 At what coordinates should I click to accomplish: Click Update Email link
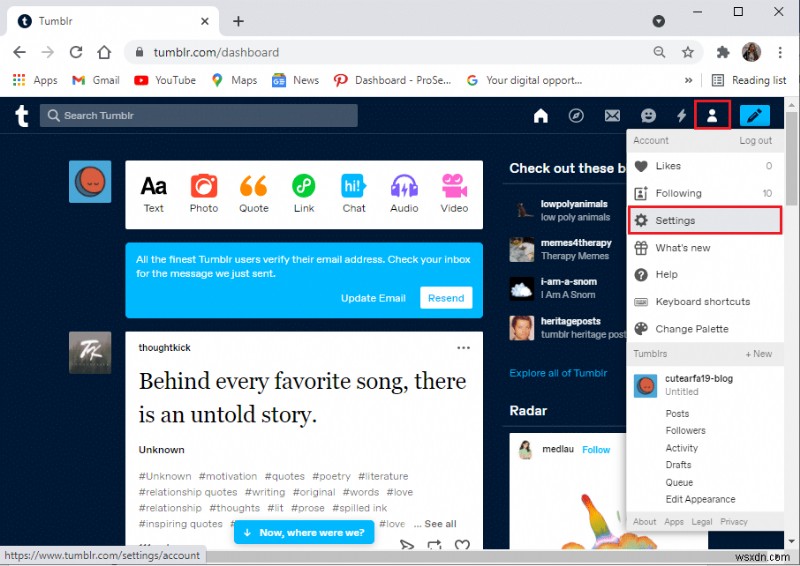[373, 298]
